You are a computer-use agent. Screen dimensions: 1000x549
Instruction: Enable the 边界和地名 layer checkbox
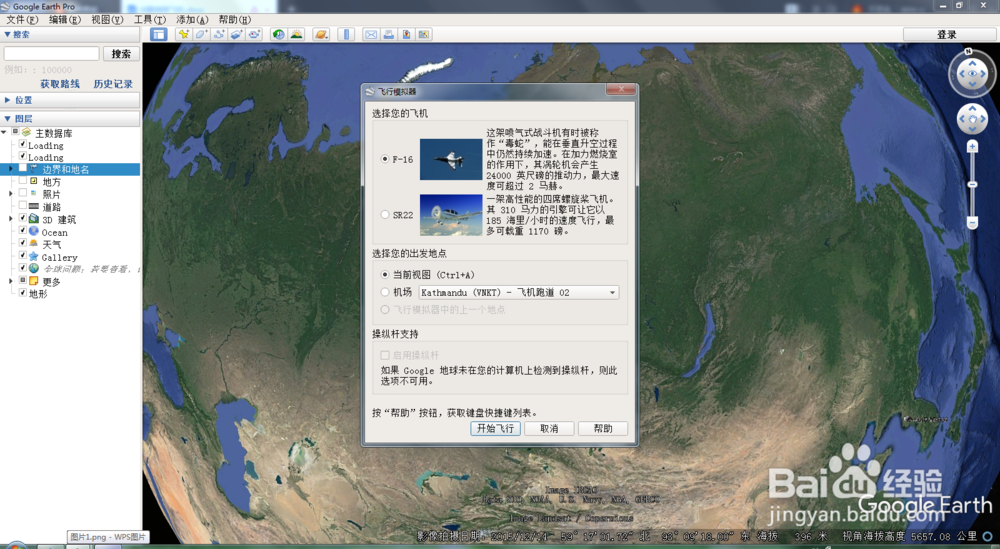23,169
